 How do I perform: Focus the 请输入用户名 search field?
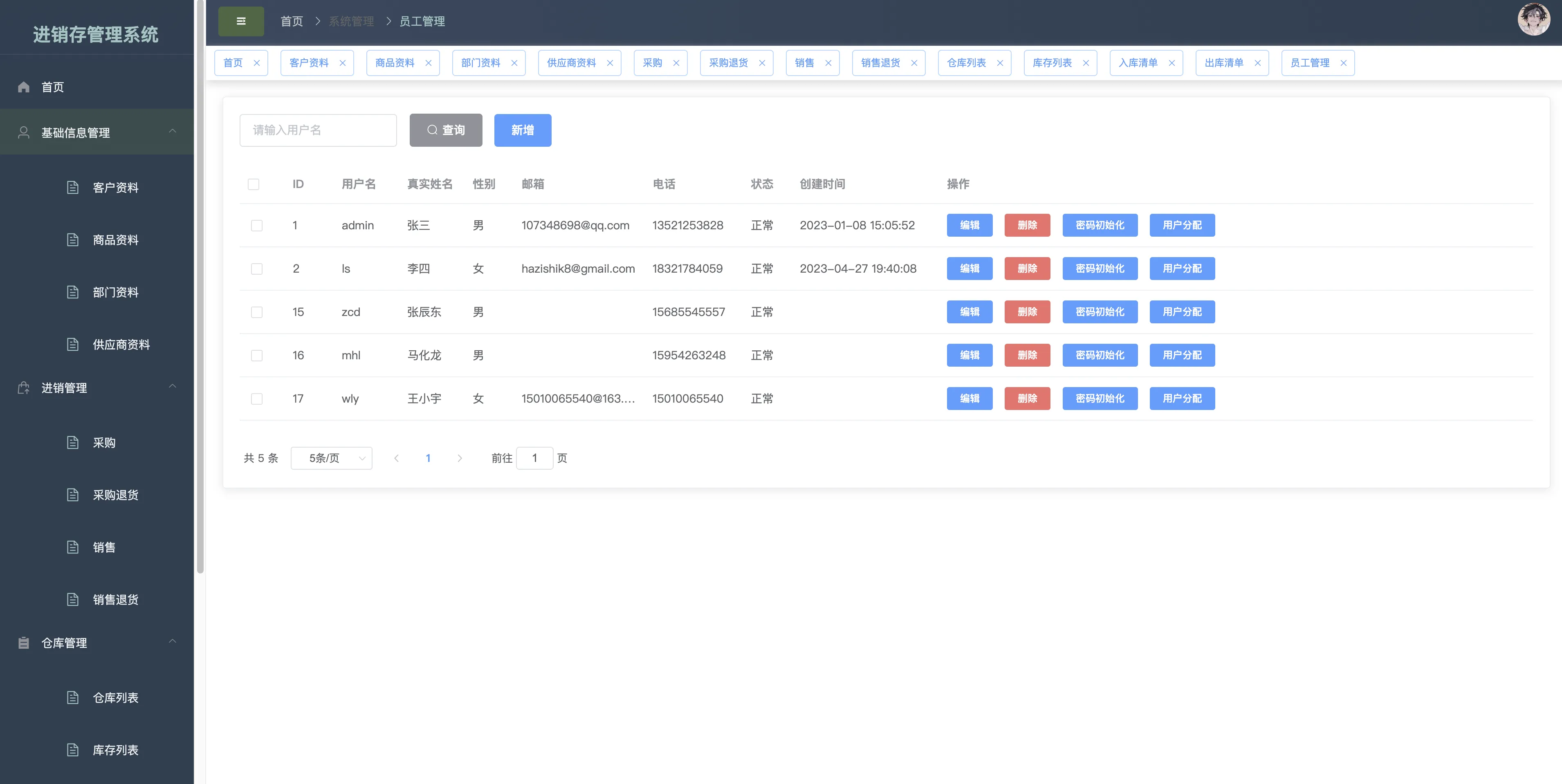point(318,130)
